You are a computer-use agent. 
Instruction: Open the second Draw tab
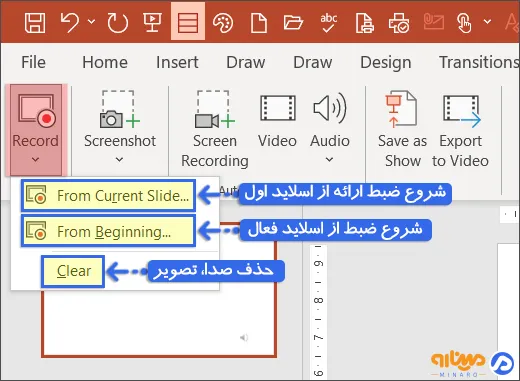(x=313, y=62)
